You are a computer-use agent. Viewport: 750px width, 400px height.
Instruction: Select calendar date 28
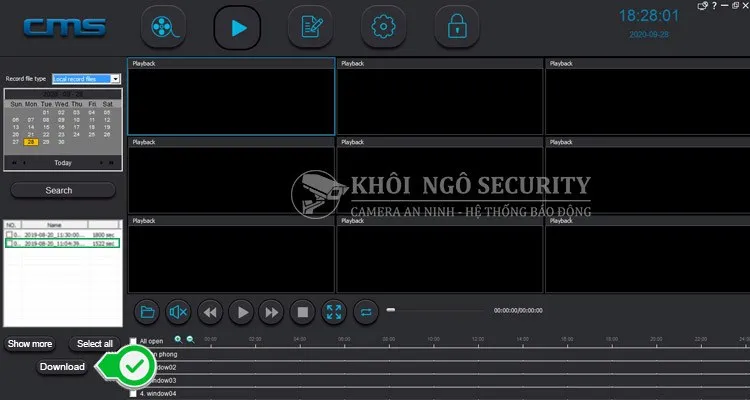point(31,142)
